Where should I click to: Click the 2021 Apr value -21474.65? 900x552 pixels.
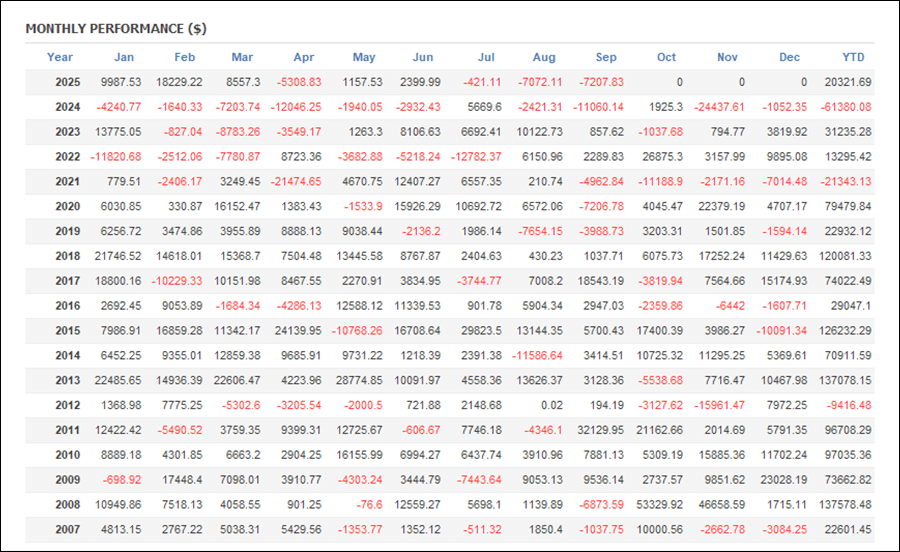coord(294,182)
